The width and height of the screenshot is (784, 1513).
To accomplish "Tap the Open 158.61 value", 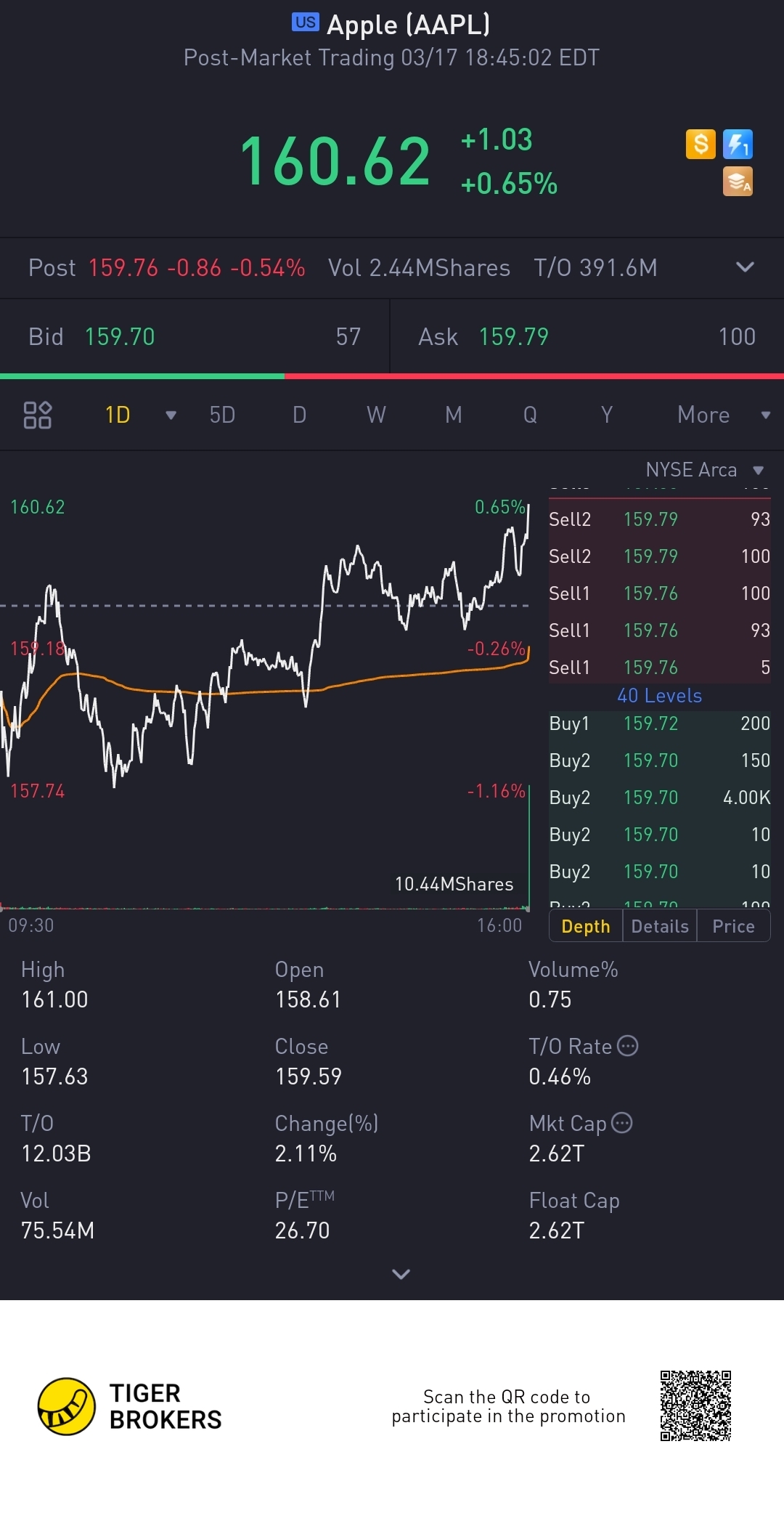I will [x=308, y=999].
